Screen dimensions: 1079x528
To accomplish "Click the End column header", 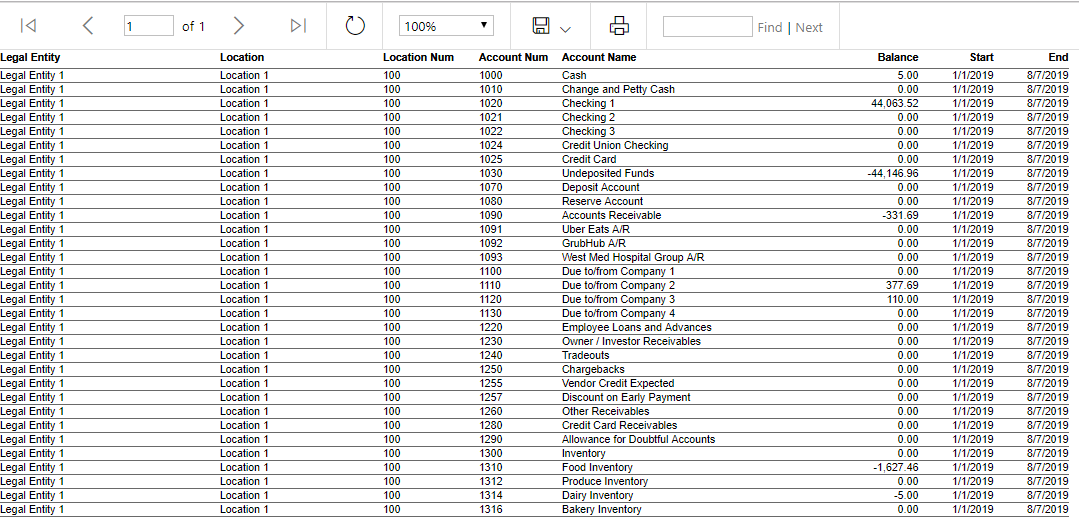I will [x=1058, y=58].
